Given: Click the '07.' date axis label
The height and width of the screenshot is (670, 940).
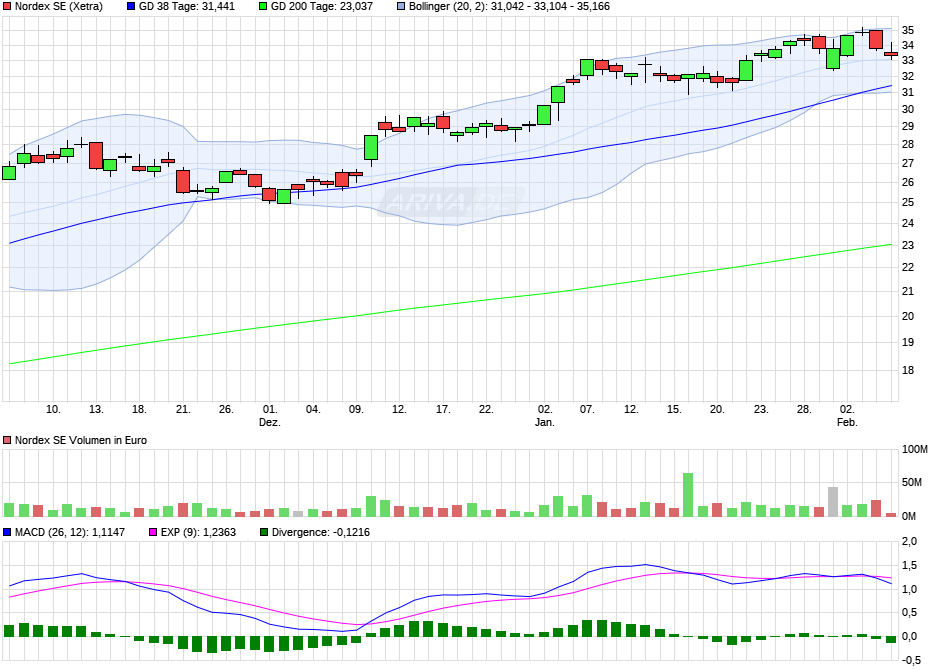Looking at the screenshot, I should (x=587, y=409).
